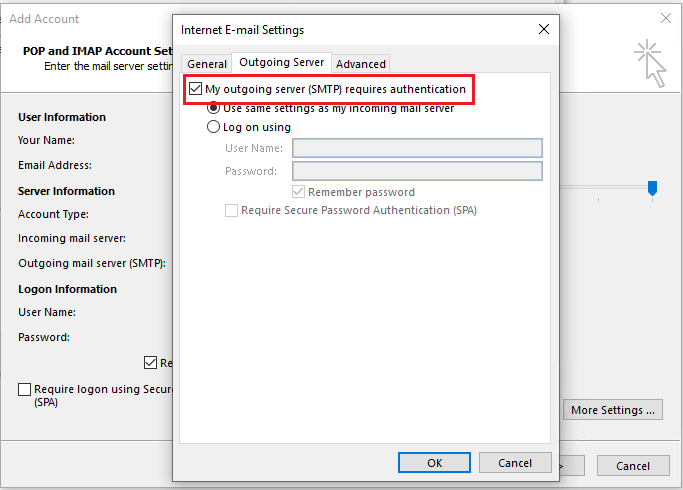Enable 'Require logon using Secure' checkbox in Add Account
This screenshot has width=683, height=490.
[x=24, y=389]
